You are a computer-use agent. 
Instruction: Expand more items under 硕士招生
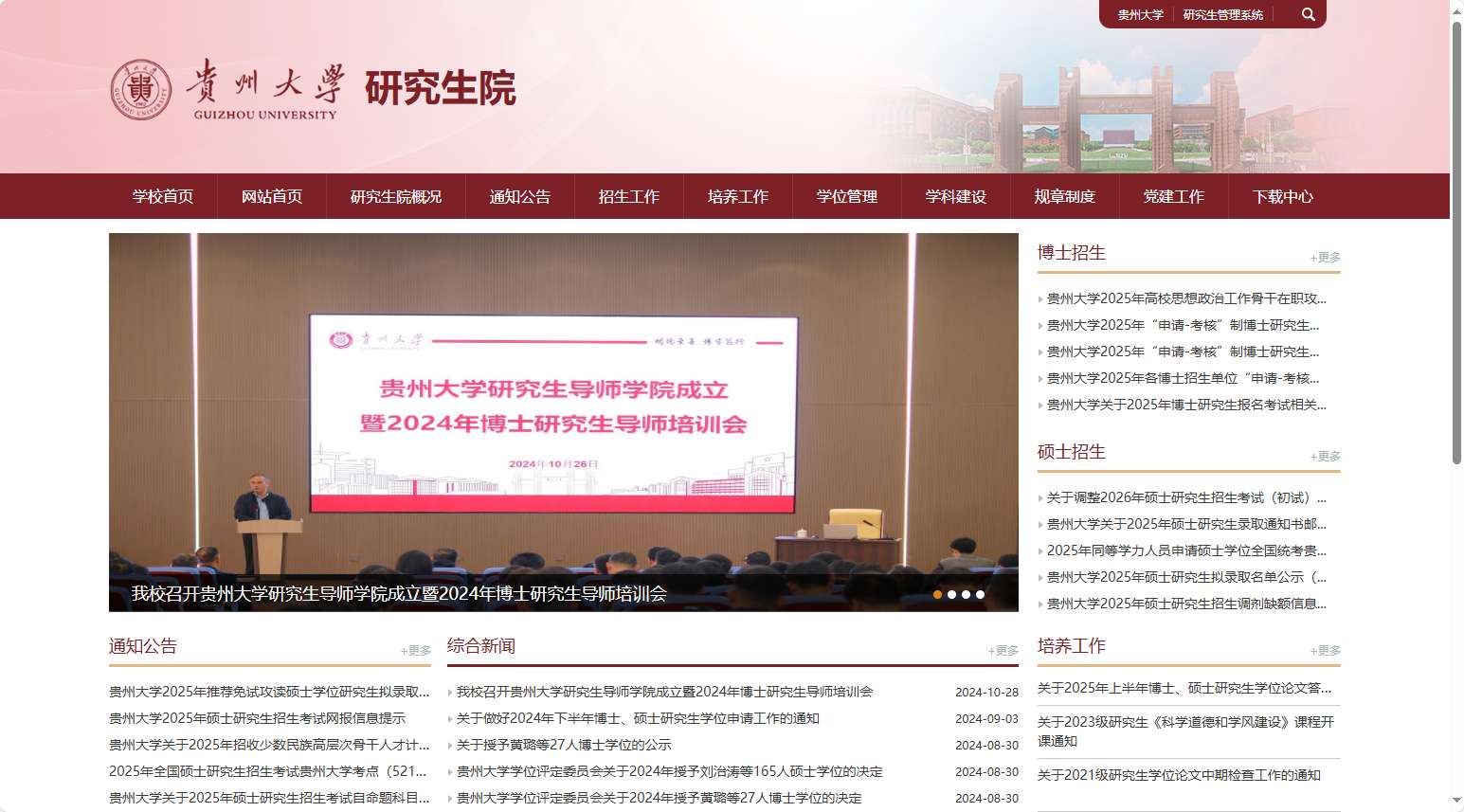pos(1325,456)
